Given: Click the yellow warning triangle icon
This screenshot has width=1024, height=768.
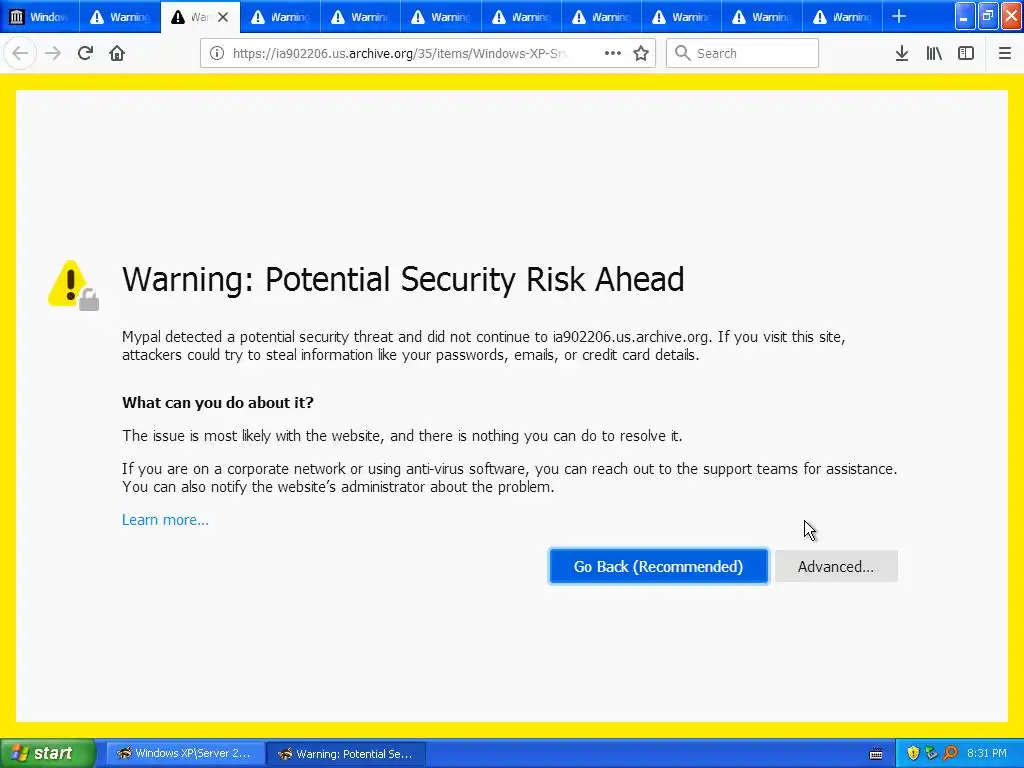Looking at the screenshot, I should tap(73, 285).
